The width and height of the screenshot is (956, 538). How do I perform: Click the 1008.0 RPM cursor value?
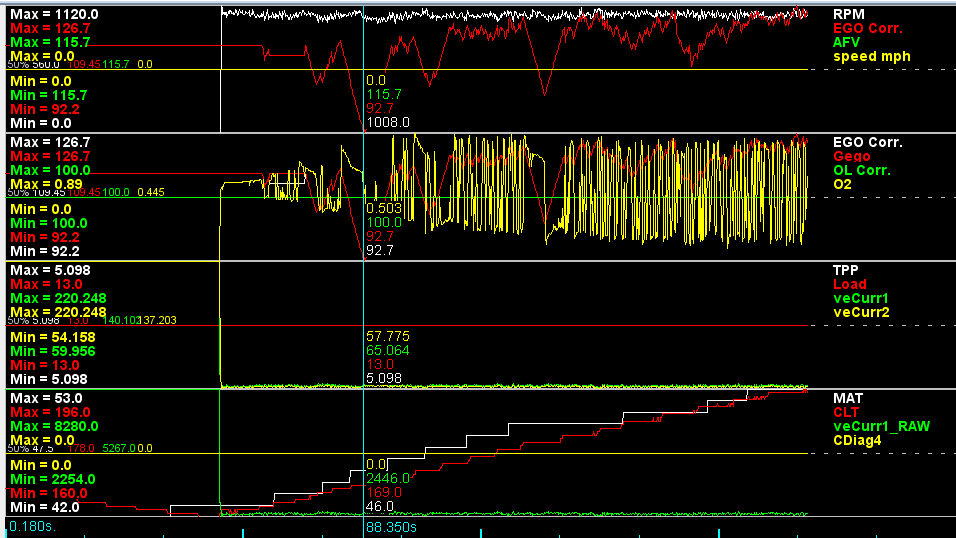click(x=388, y=122)
